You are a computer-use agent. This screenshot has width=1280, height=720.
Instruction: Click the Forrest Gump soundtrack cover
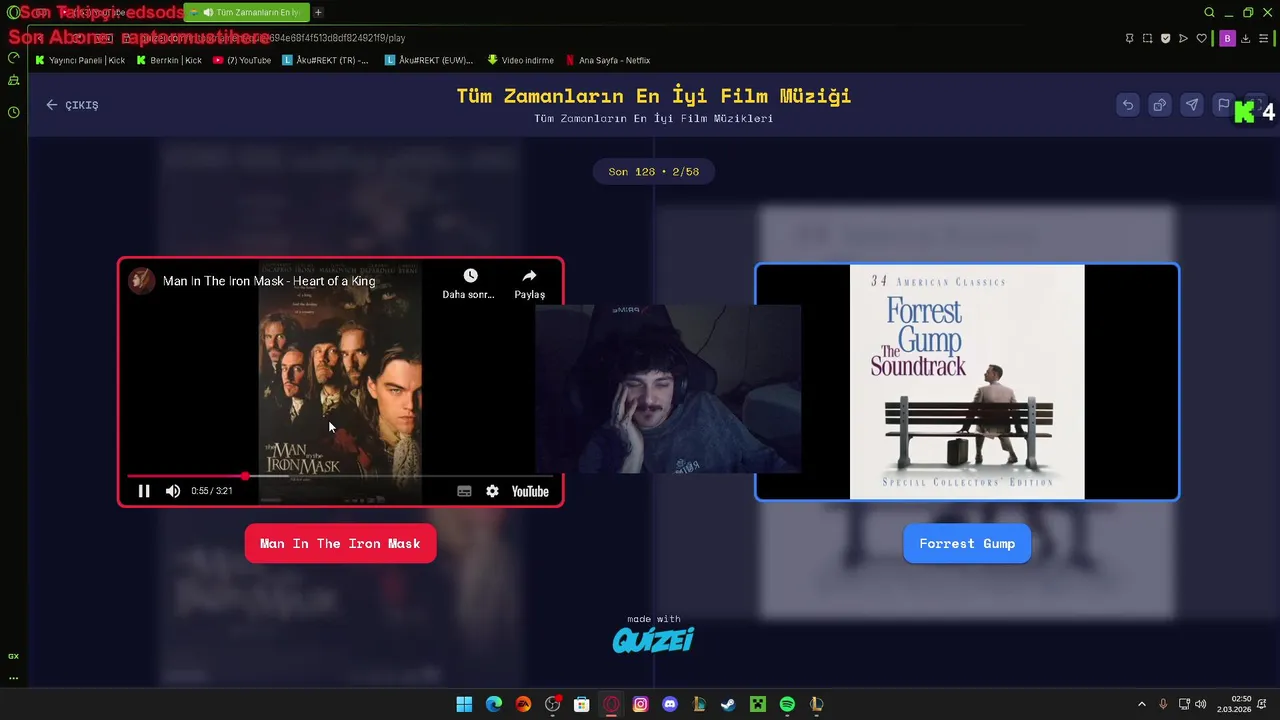pyautogui.click(x=967, y=382)
